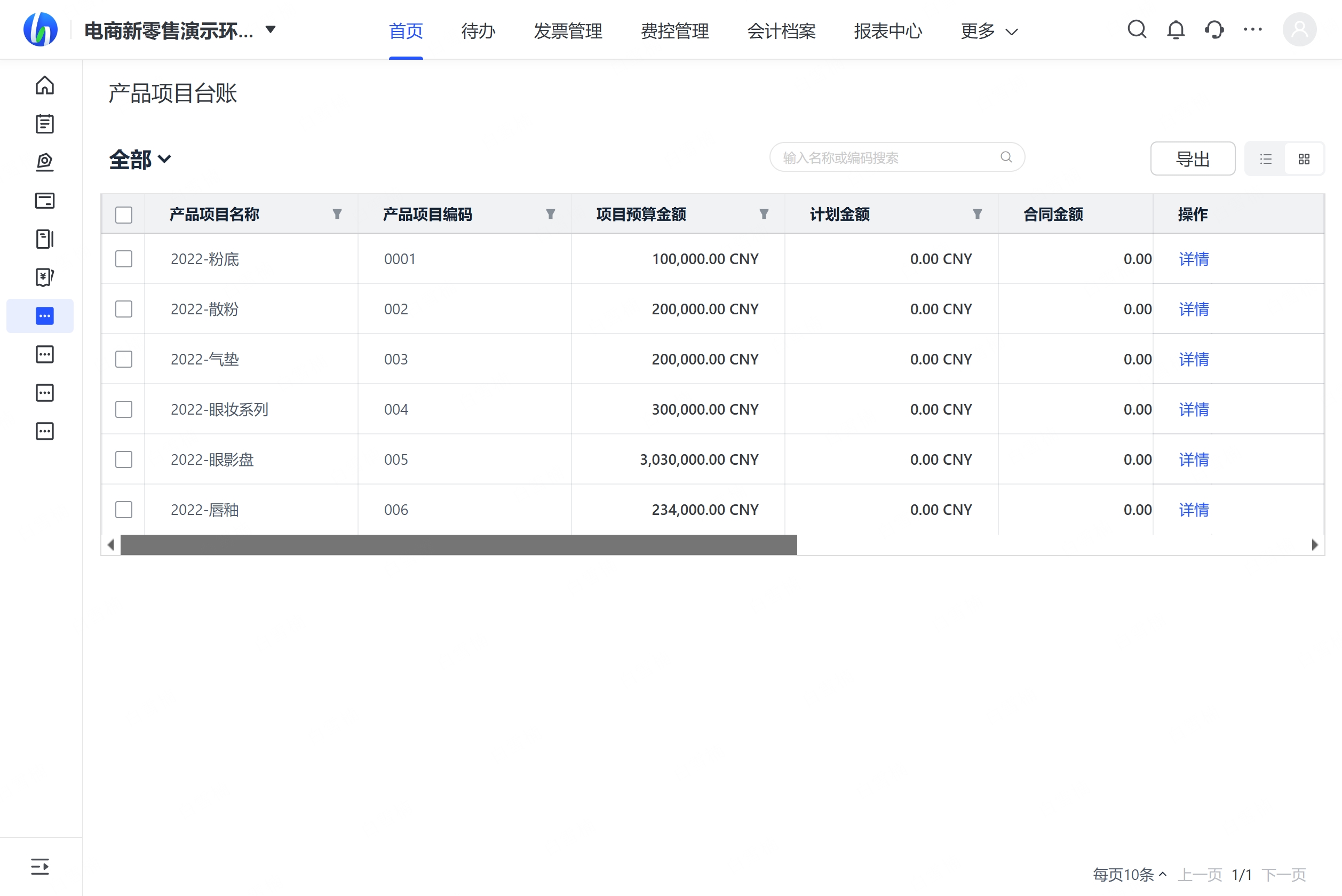Collapse the sidebar with bottom toggle icon
The image size is (1342, 896).
point(40,866)
